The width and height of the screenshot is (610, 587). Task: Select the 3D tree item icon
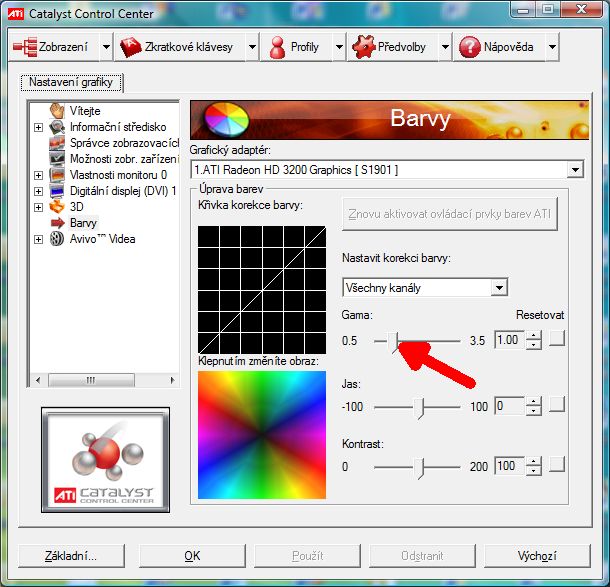coord(58,207)
